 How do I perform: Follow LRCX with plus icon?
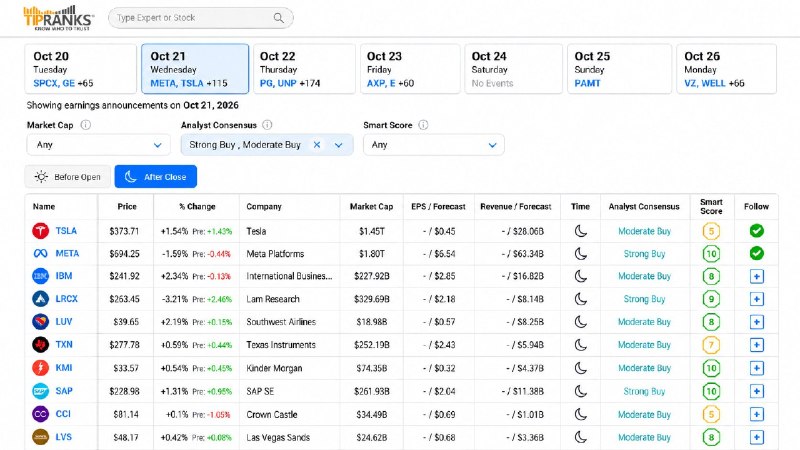point(757,299)
